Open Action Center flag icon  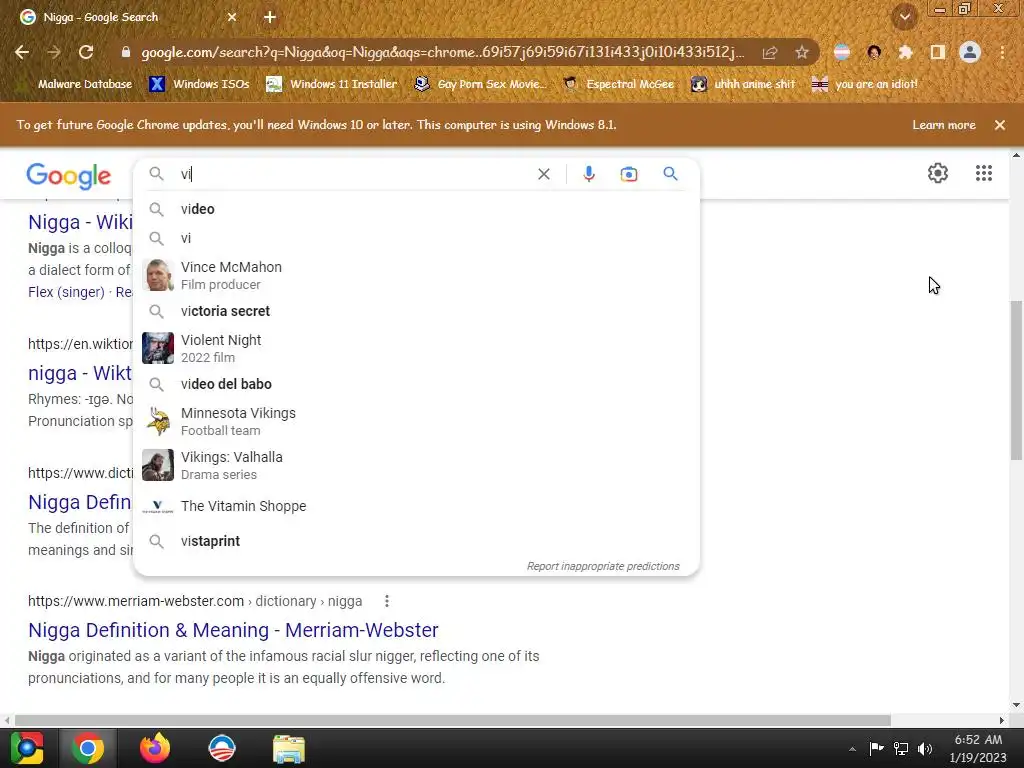(876, 749)
